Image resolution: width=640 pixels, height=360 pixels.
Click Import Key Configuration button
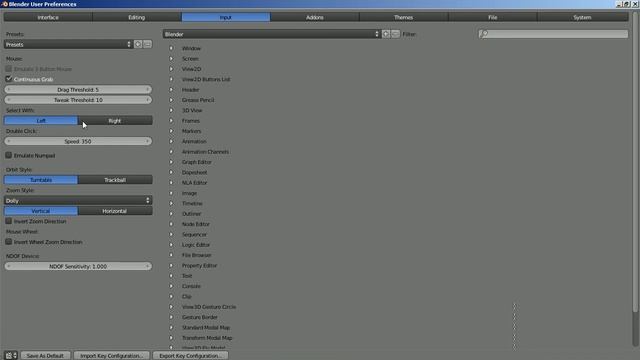pyautogui.click(x=111, y=356)
